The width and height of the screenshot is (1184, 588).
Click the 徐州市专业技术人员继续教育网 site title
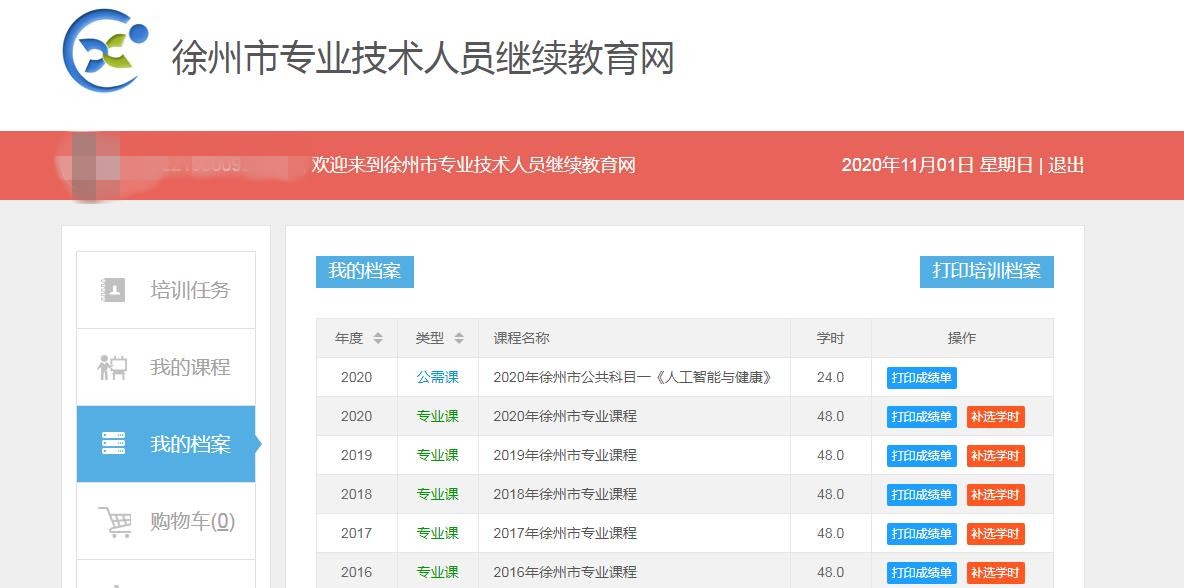[x=423, y=57]
